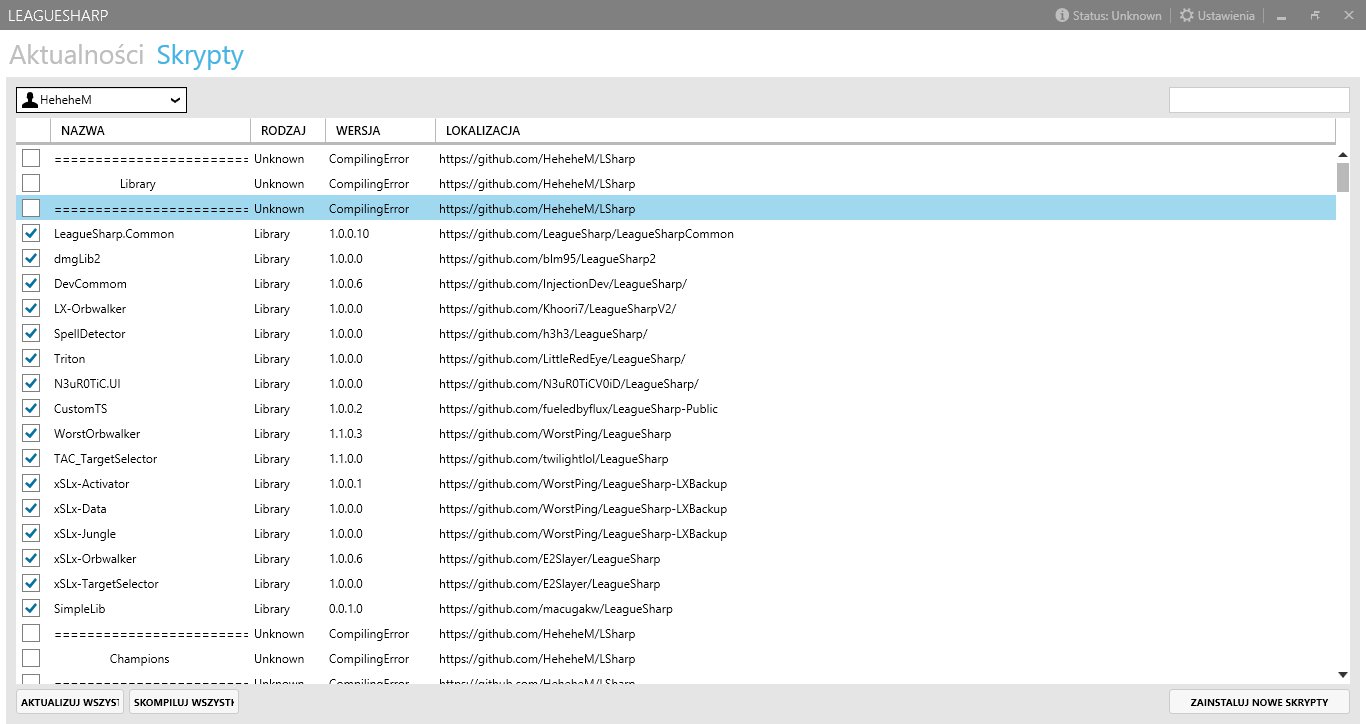Click the Status: Unknown text
This screenshot has height=724, width=1366.
1117,16
